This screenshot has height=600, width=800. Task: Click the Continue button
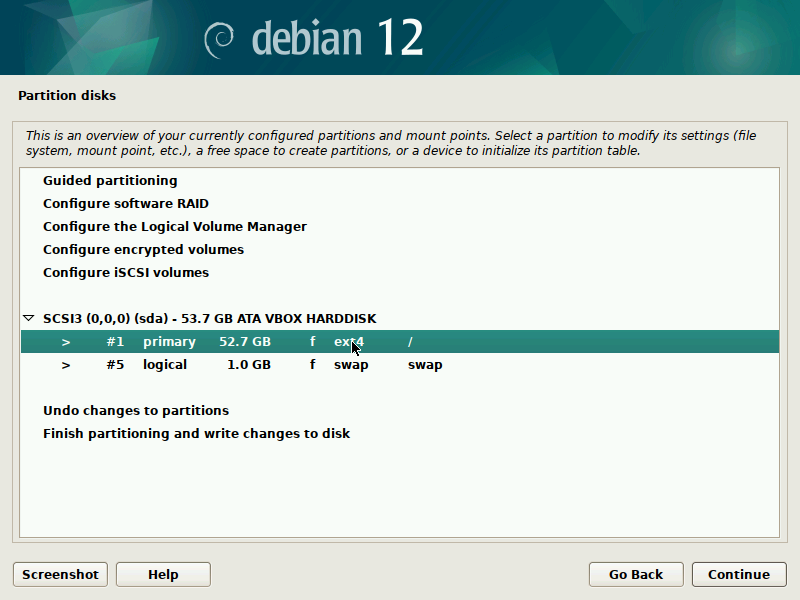[x=739, y=574]
